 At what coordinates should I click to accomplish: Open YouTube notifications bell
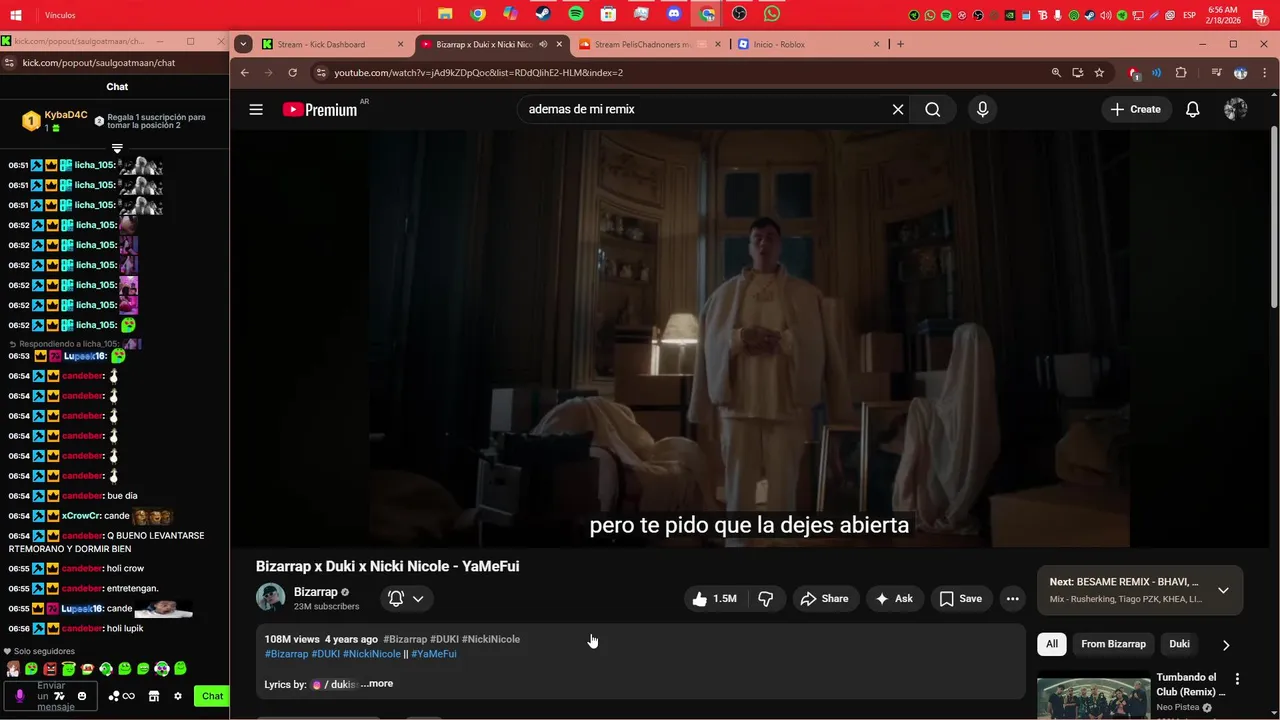point(1192,110)
